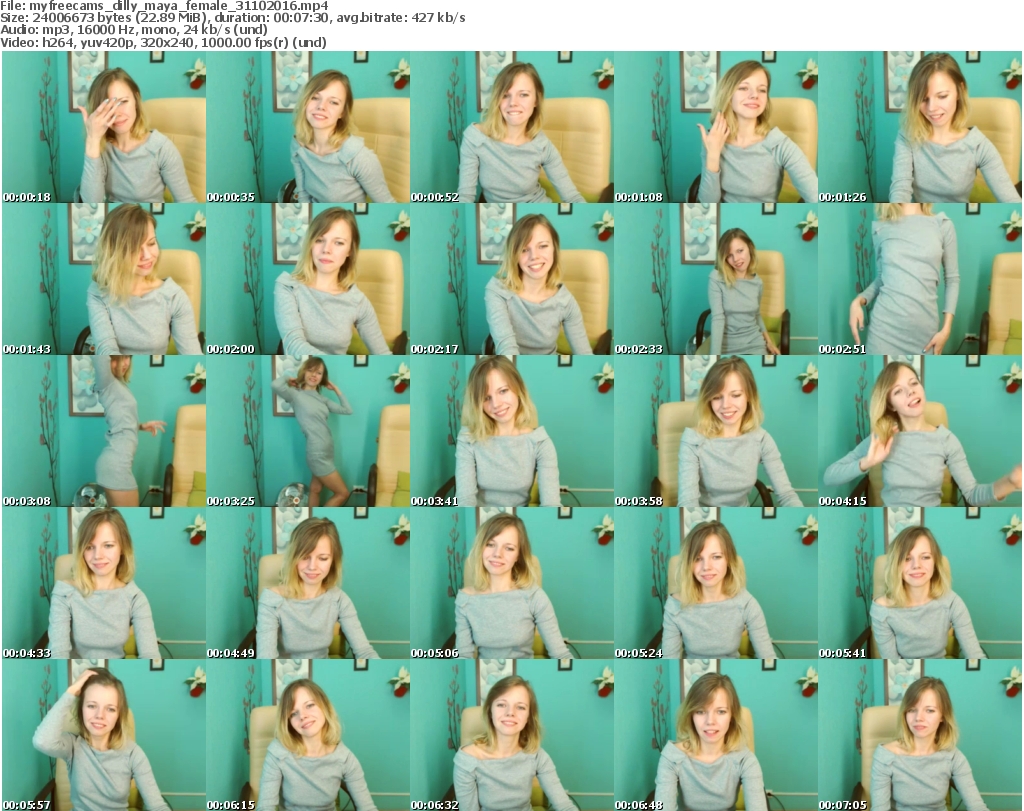Click the thumbnail frame at 00:00:18

[104, 127]
